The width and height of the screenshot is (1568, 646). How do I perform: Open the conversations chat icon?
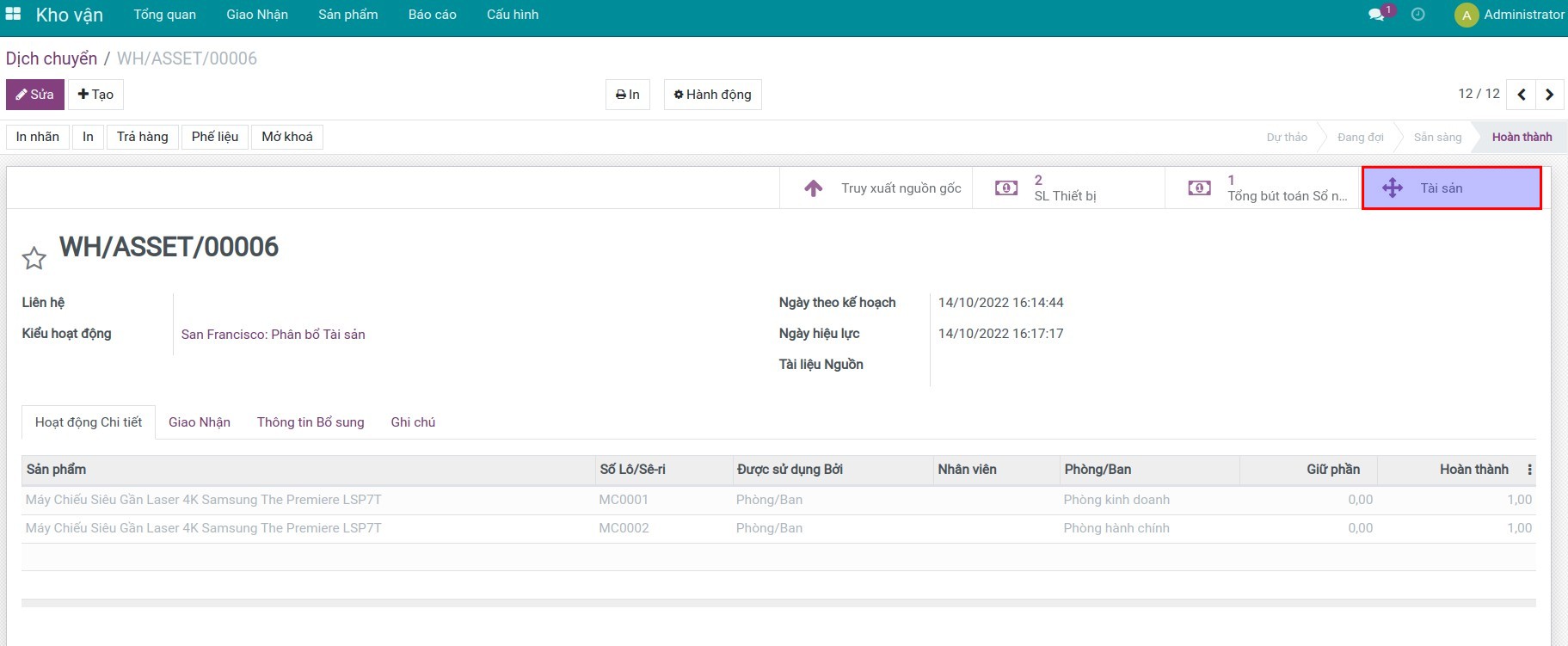(1376, 15)
